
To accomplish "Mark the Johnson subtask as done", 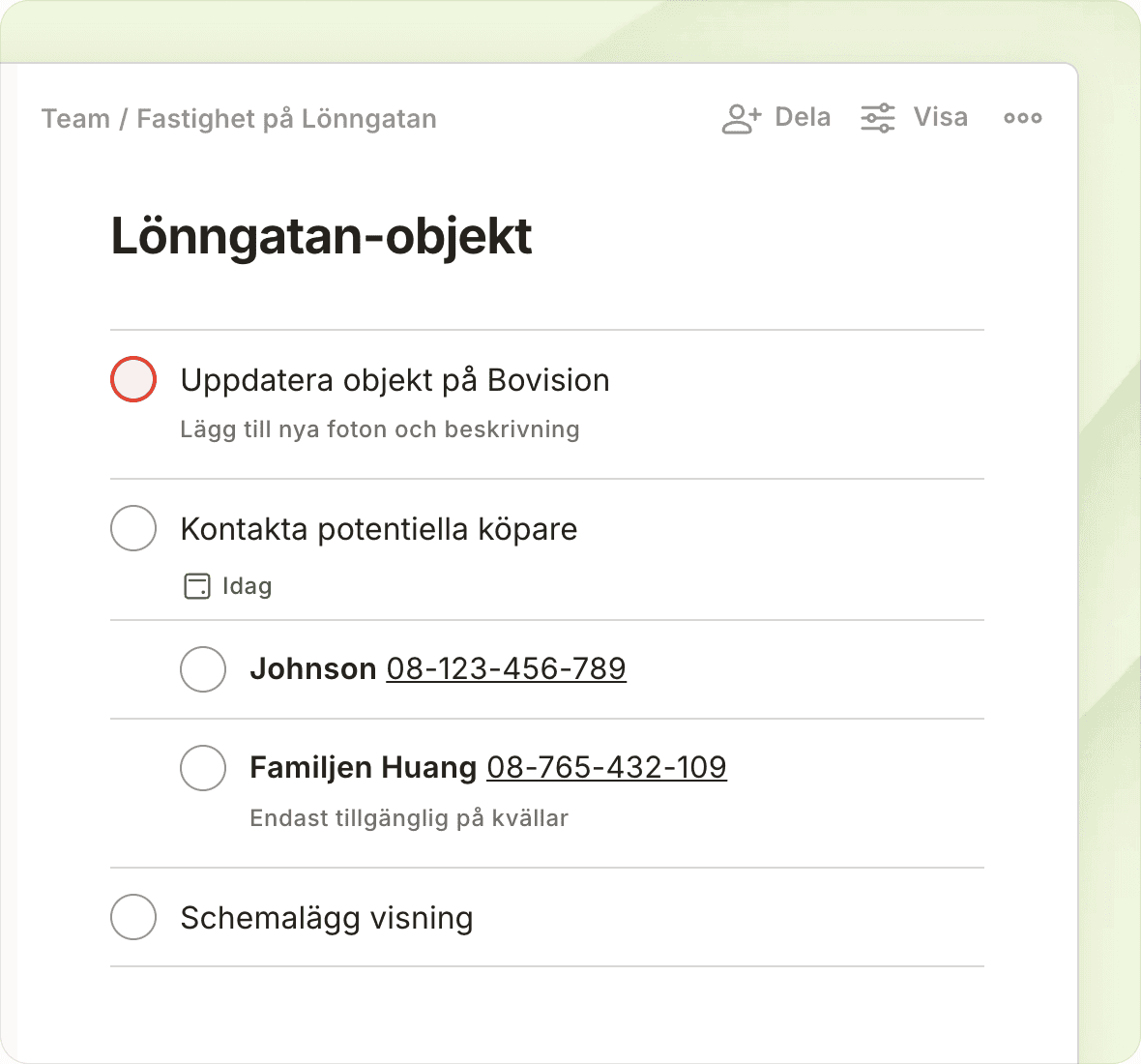I will 203,668.
